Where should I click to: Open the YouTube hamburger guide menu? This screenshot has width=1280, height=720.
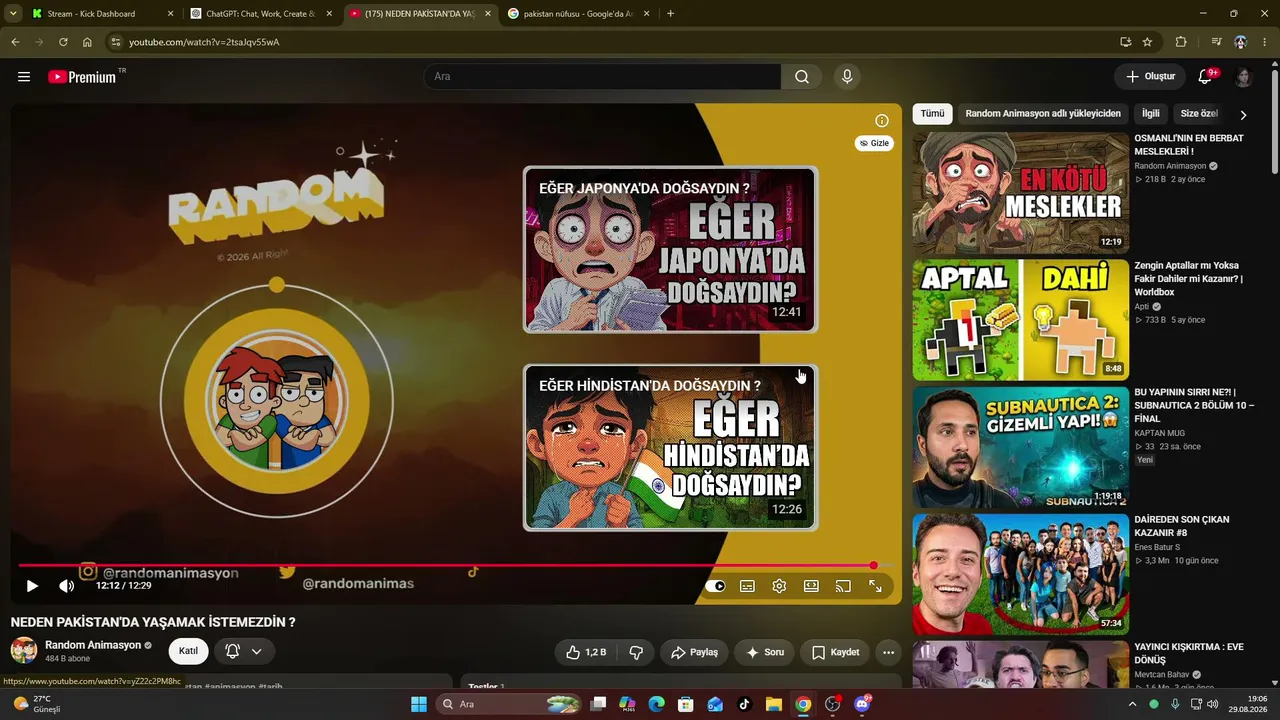24,77
